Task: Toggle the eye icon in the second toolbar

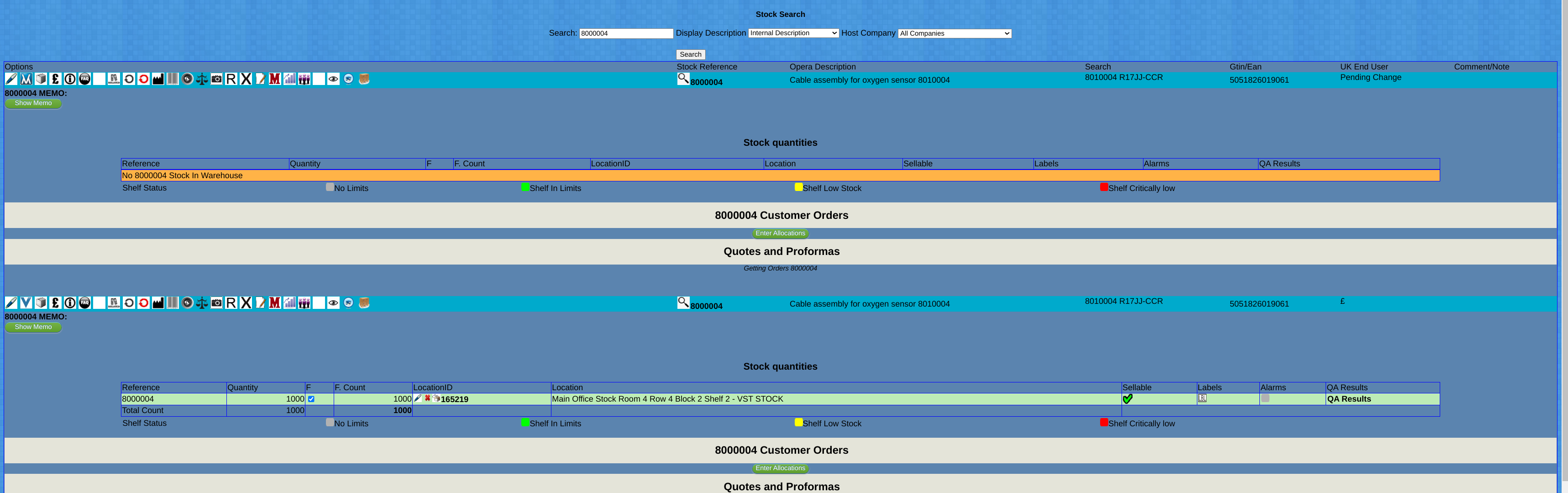Action: (333, 303)
